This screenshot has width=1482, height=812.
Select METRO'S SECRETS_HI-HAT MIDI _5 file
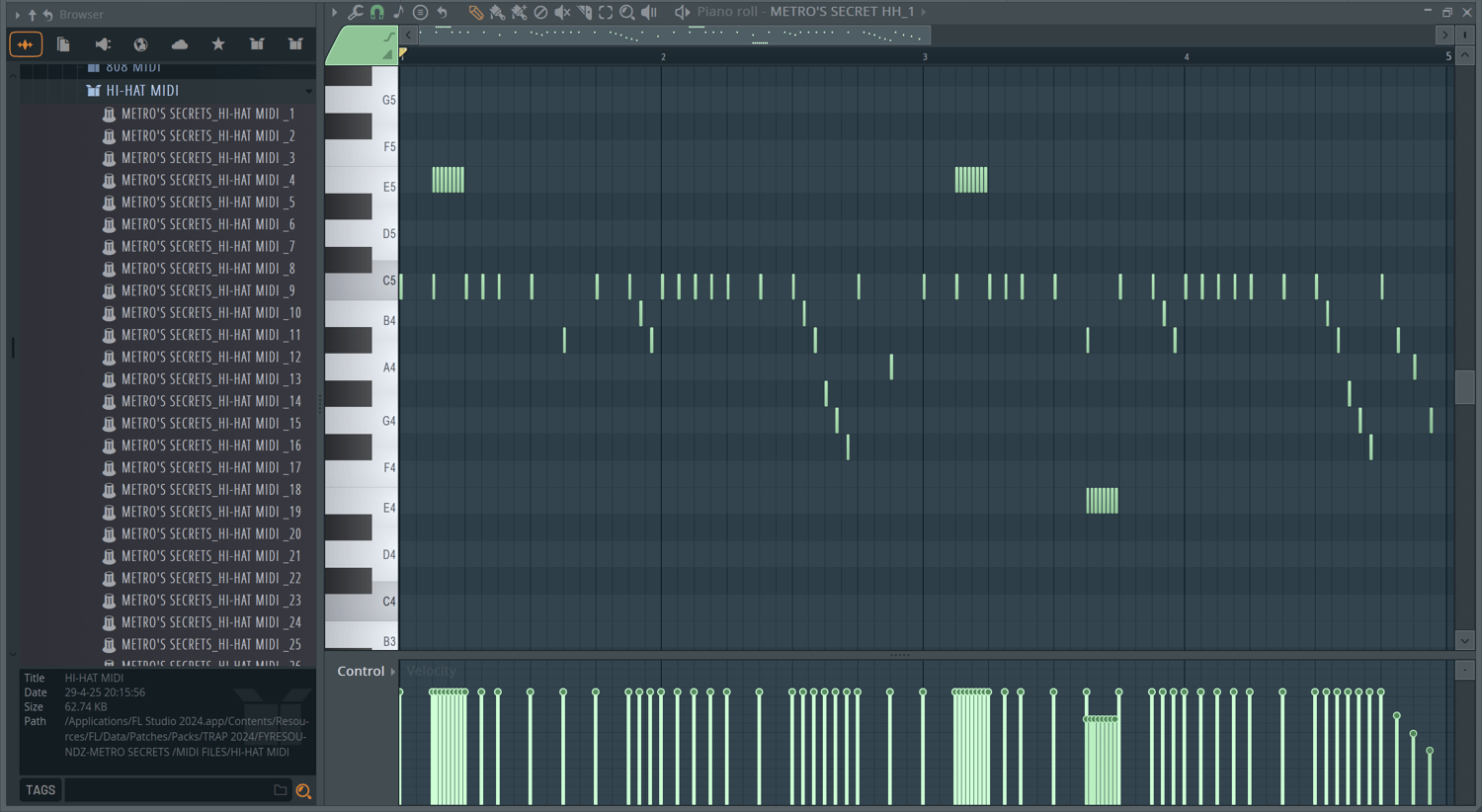coord(207,203)
